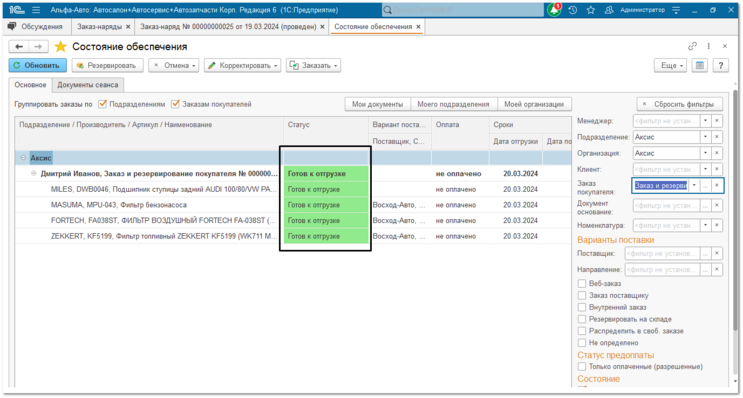Click the Резервировать button
The width and height of the screenshot is (743, 398).
(107, 65)
